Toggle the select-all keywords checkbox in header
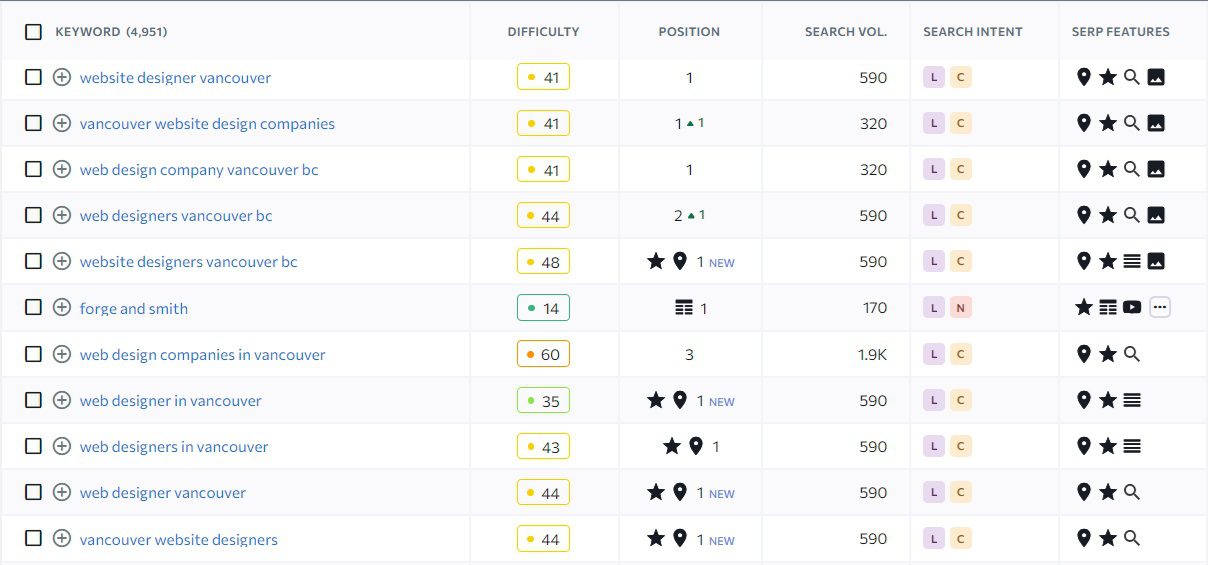Screen dimensions: 1208x565 click(x=34, y=32)
